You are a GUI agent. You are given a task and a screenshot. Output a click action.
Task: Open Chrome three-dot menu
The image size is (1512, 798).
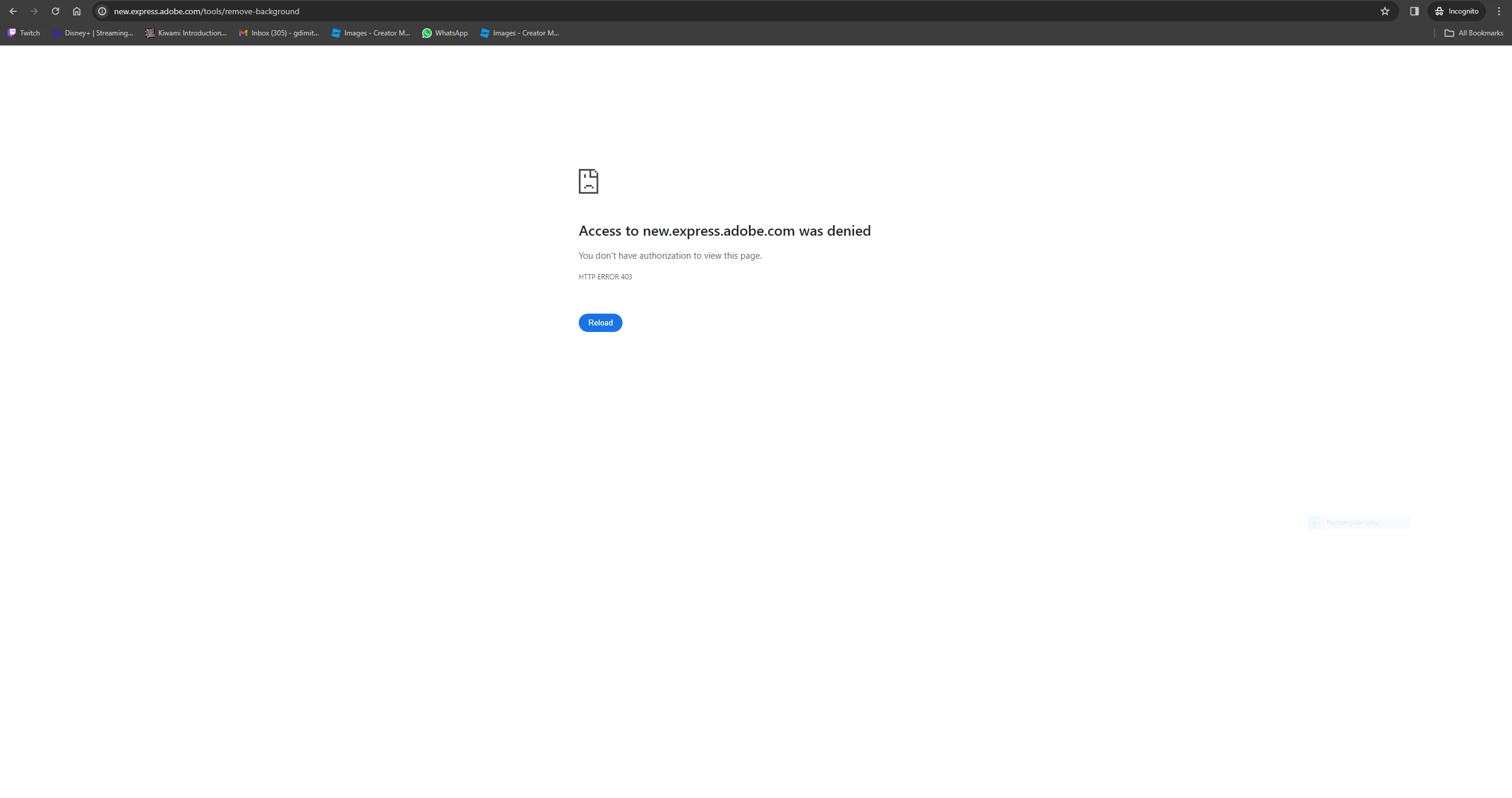pos(1499,11)
